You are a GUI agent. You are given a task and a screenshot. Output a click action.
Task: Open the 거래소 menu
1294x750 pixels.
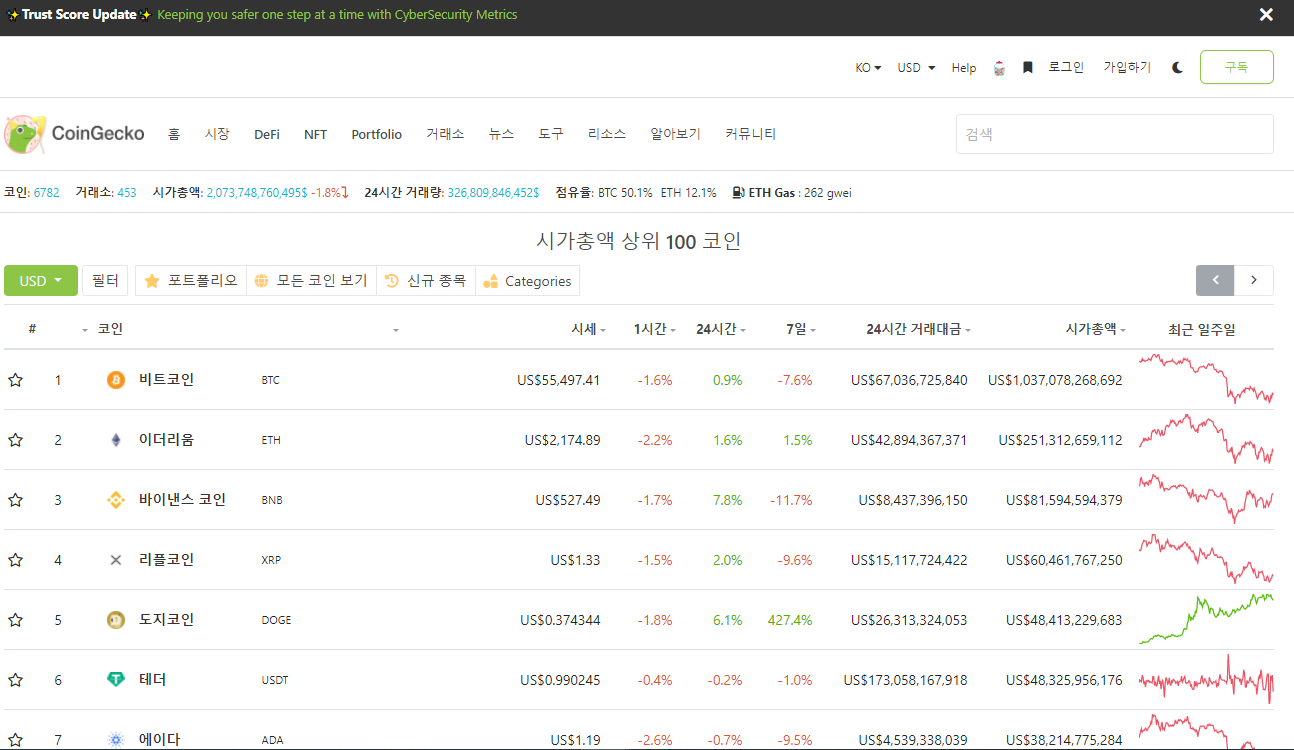[x=445, y=134]
